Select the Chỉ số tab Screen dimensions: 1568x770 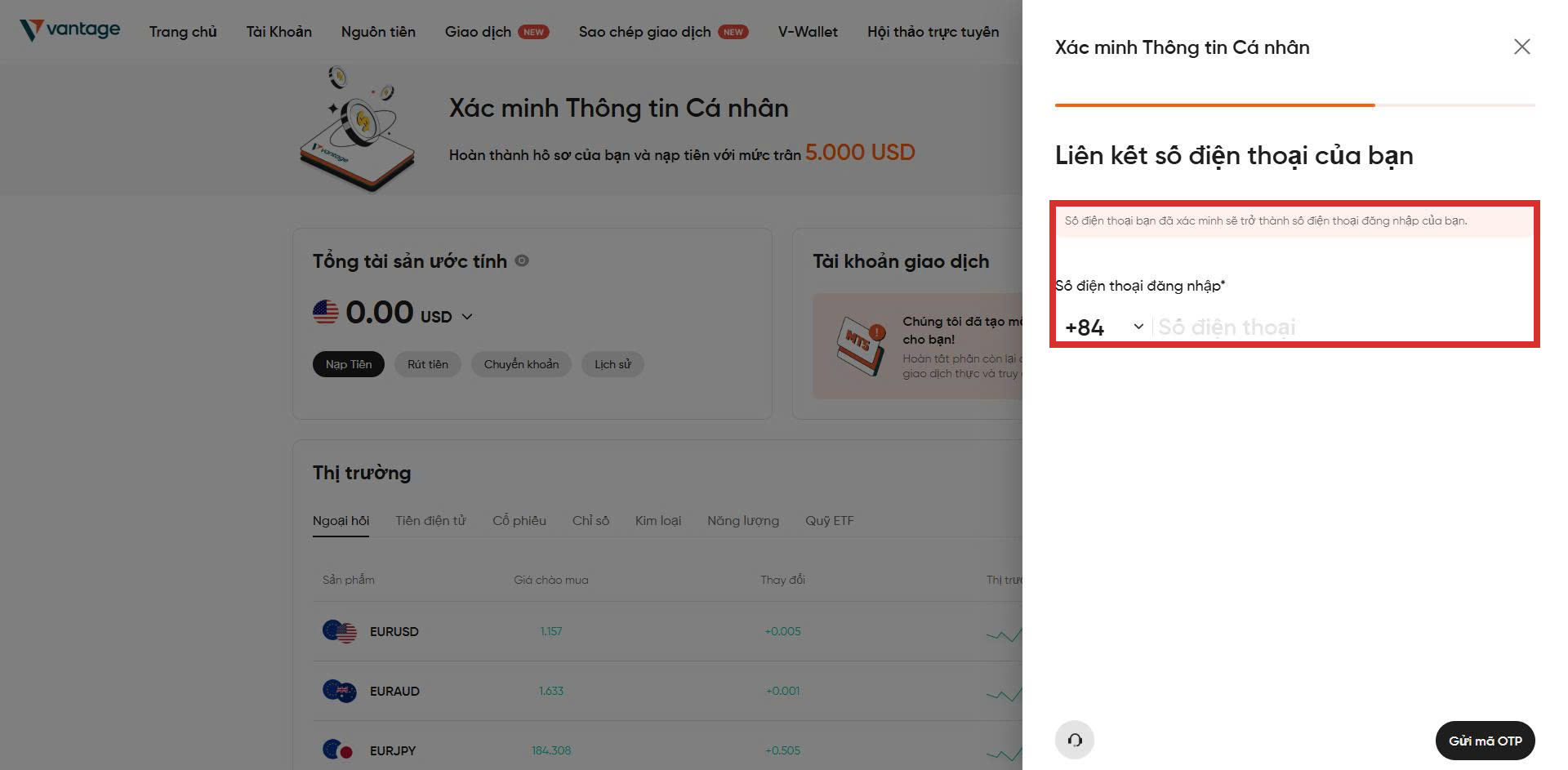click(590, 520)
